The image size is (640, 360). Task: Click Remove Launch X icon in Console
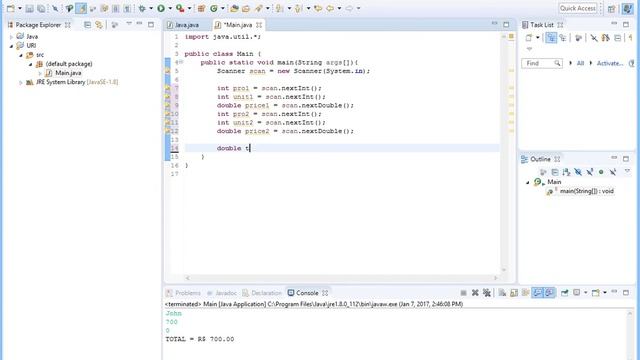tap(475, 293)
